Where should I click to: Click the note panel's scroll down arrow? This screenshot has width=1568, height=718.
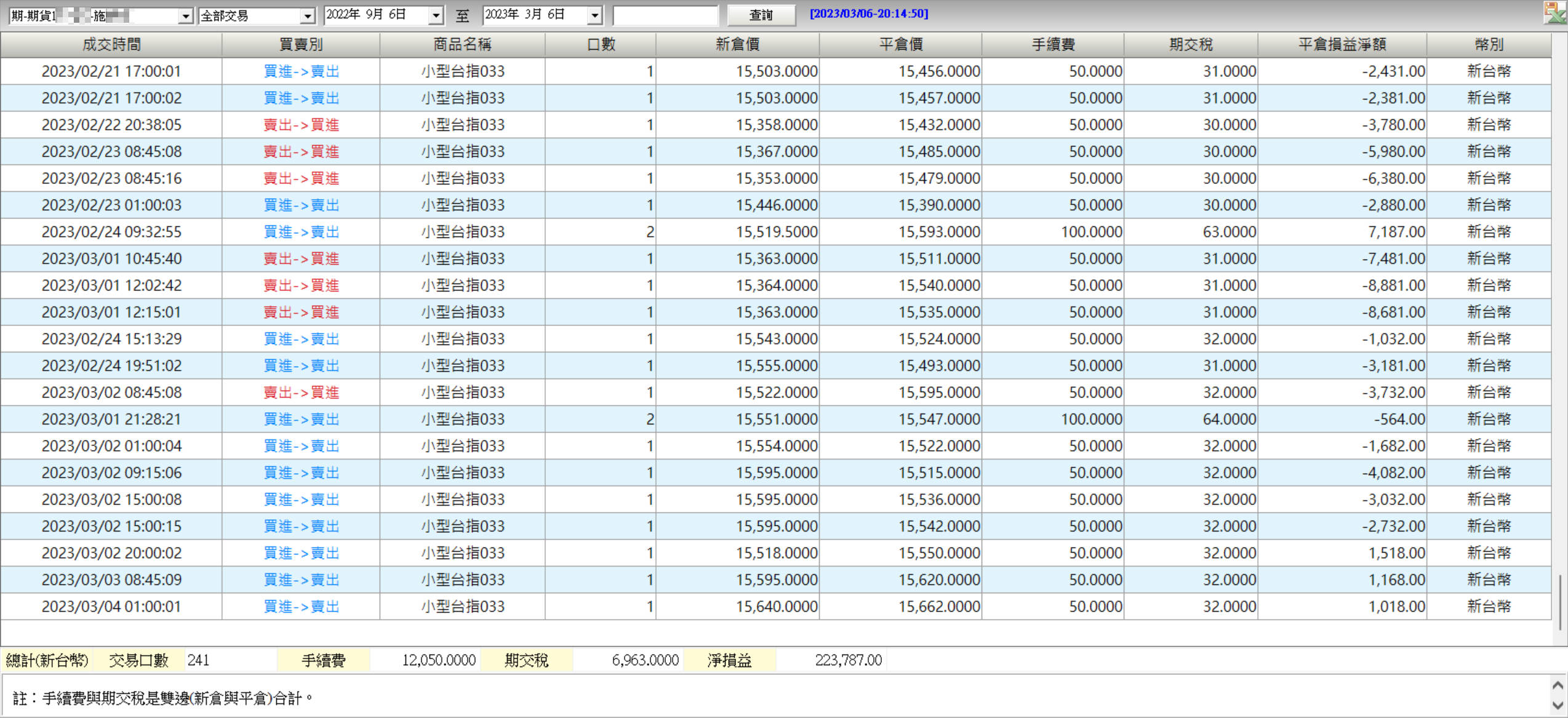[1558, 706]
